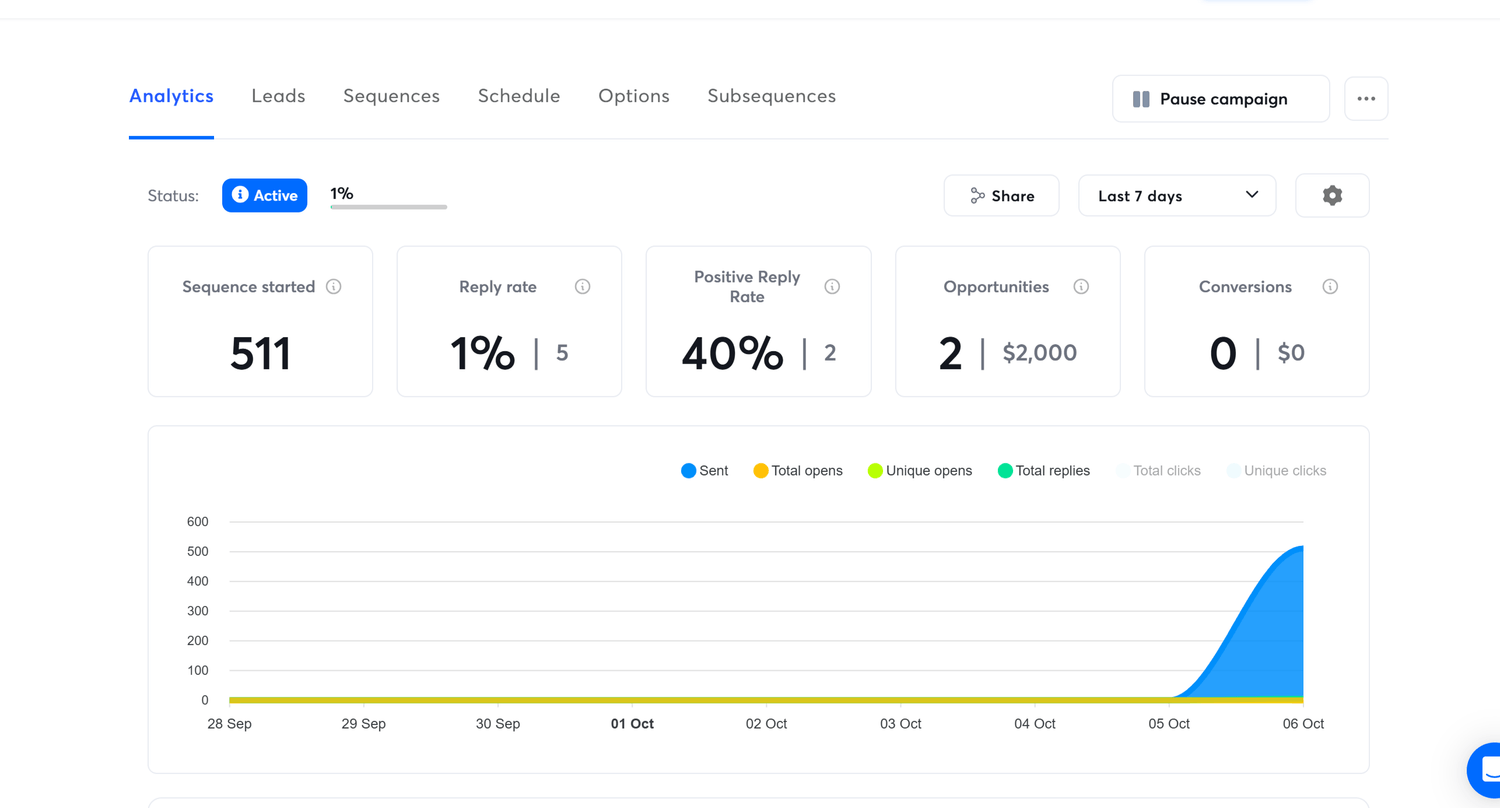Viewport: 1500px width, 808px height.
Task: Click the info icon beside Opportunities
Action: [x=1081, y=287]
